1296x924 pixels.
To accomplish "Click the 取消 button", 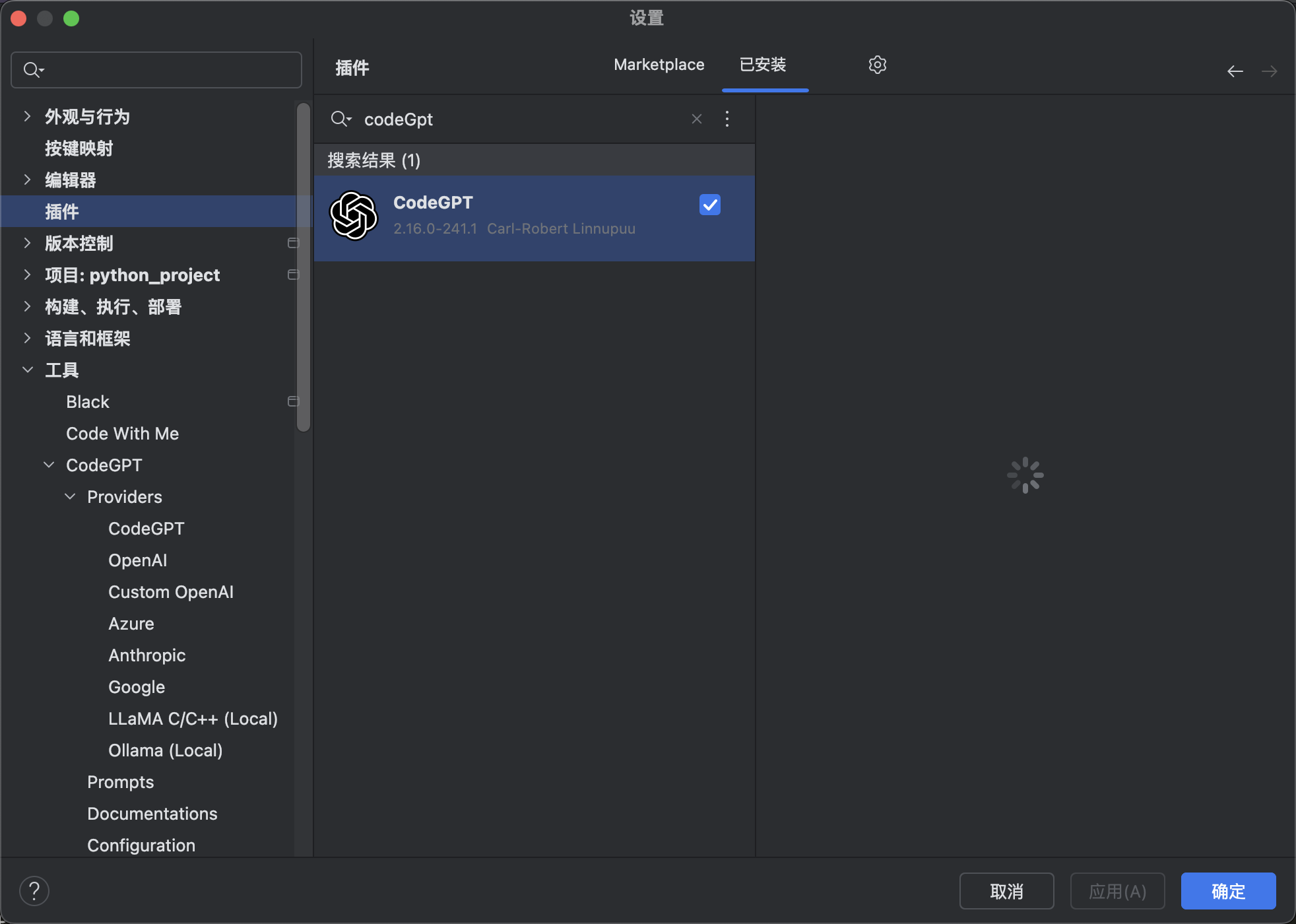I will [1006, 890].
